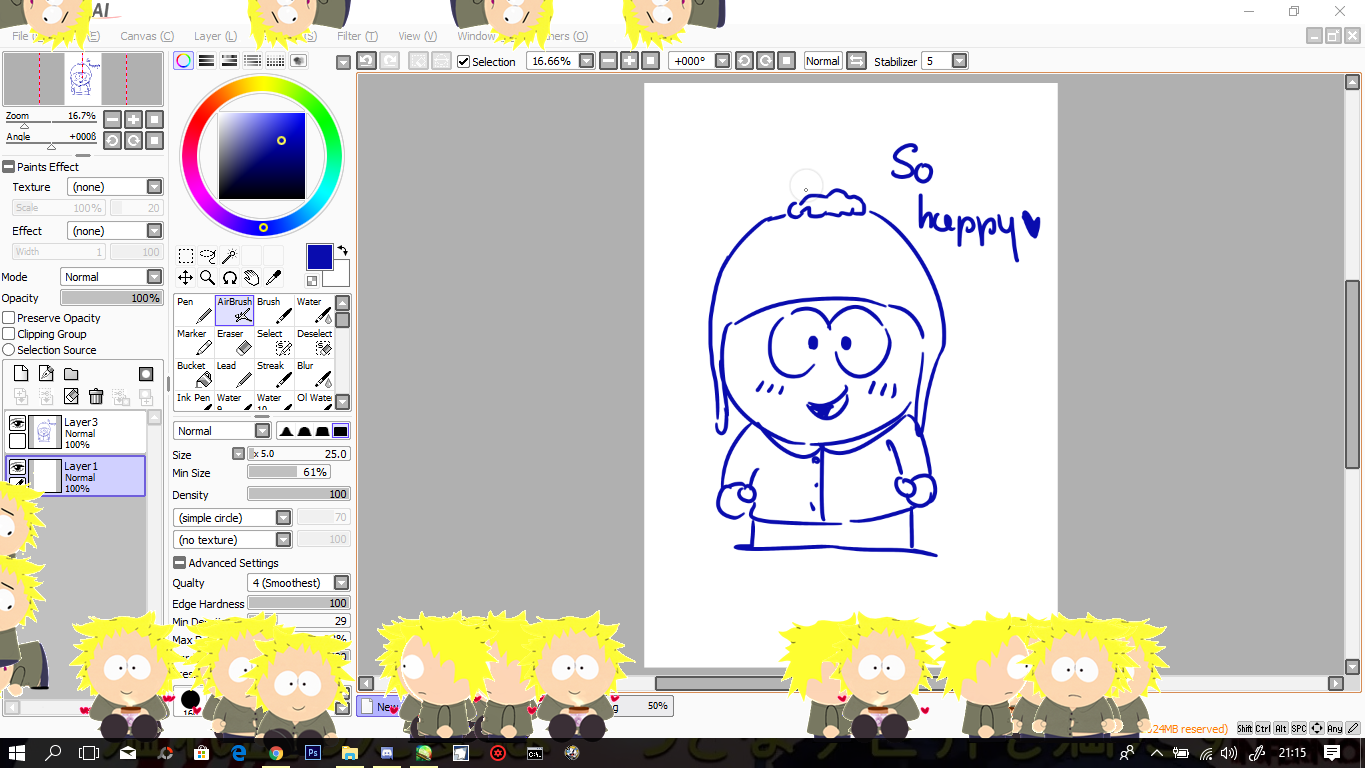Choose the Eyedropper color picker tool

pyautogui.click(x=275, y=277)
